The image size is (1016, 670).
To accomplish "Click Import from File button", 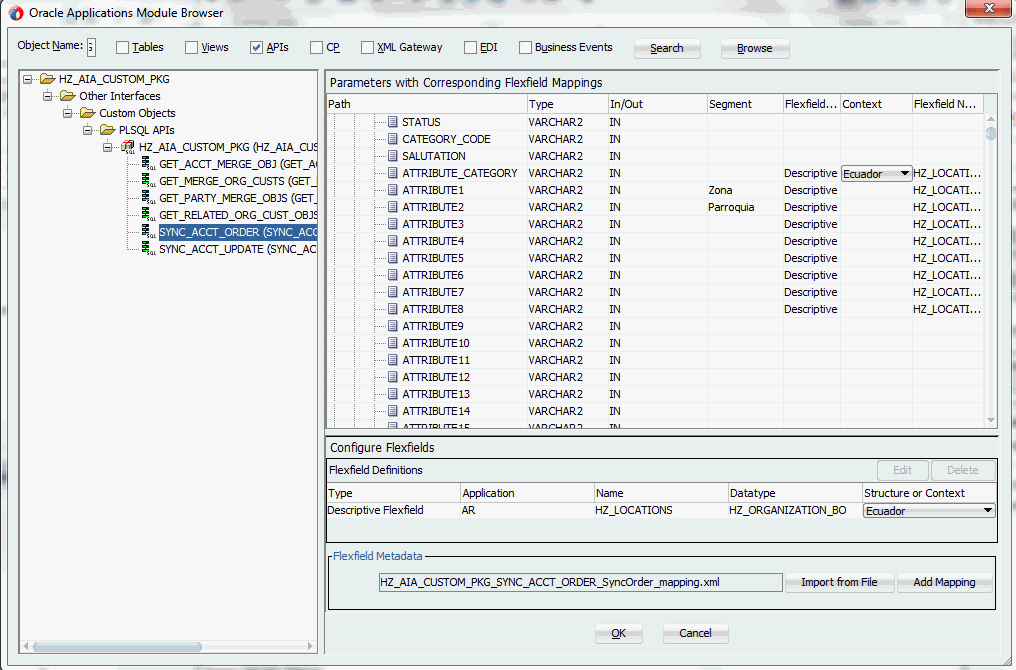I will (839, 582).
